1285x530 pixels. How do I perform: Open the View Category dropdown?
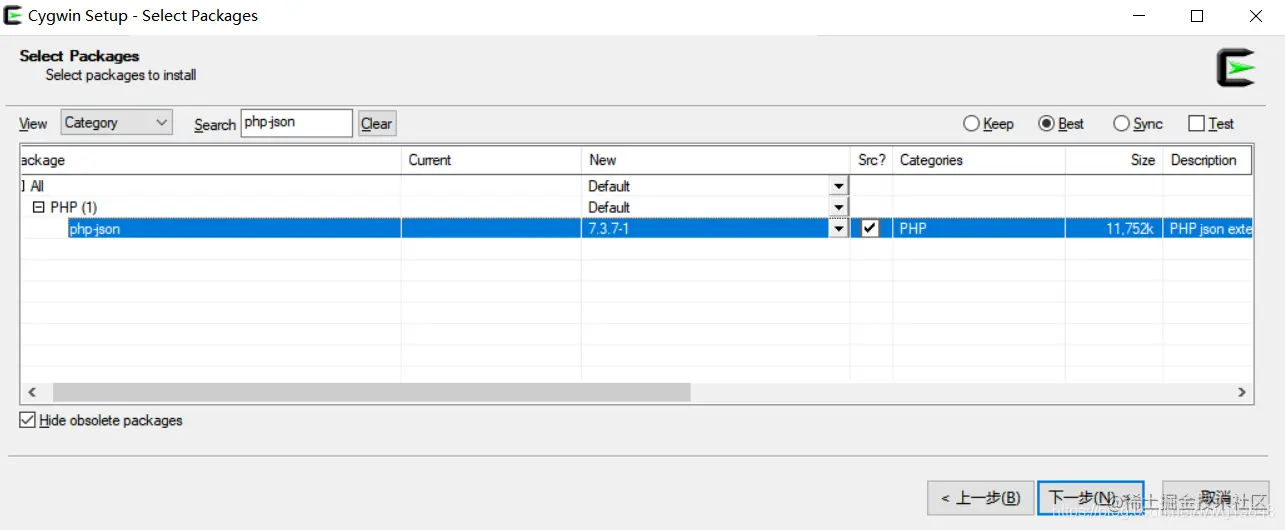pyautogui.click(x=116, y=123)
